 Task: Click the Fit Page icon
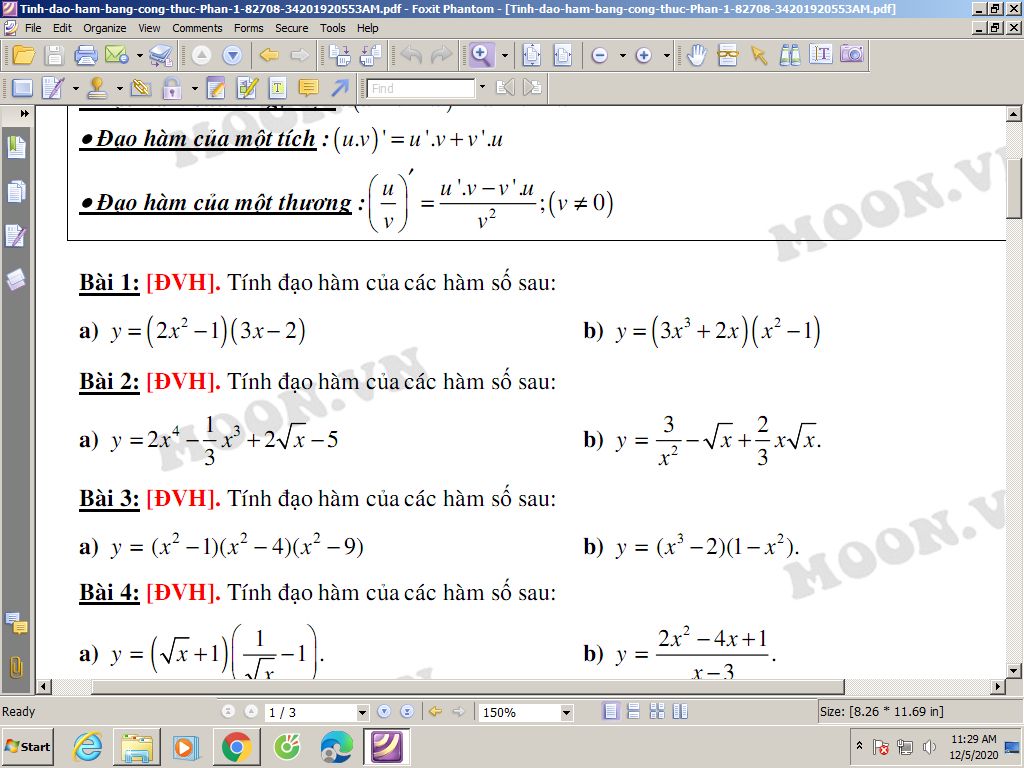[532, 56]
